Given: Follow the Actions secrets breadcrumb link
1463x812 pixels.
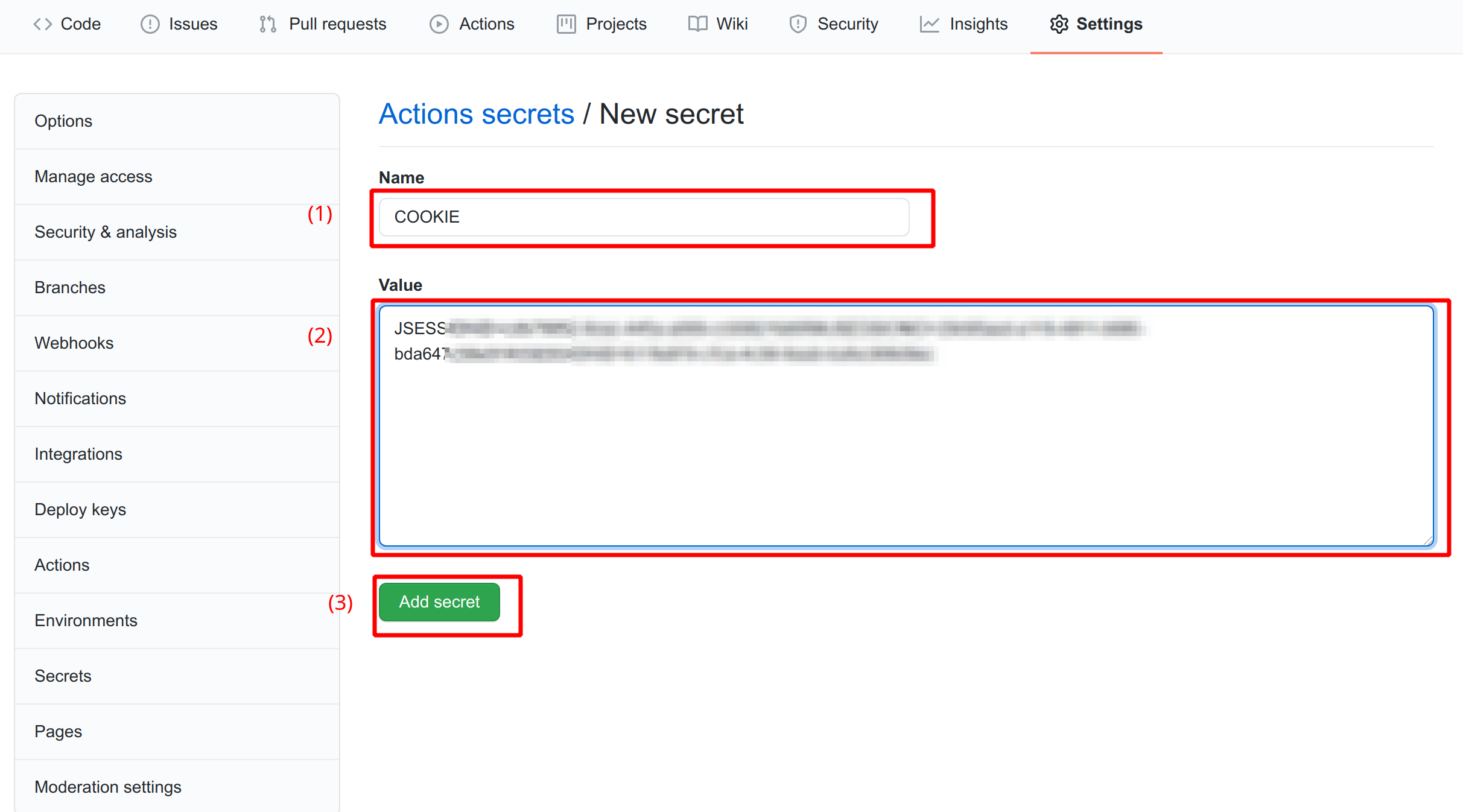Looking at the screenshot, I should tap(476, 114).
